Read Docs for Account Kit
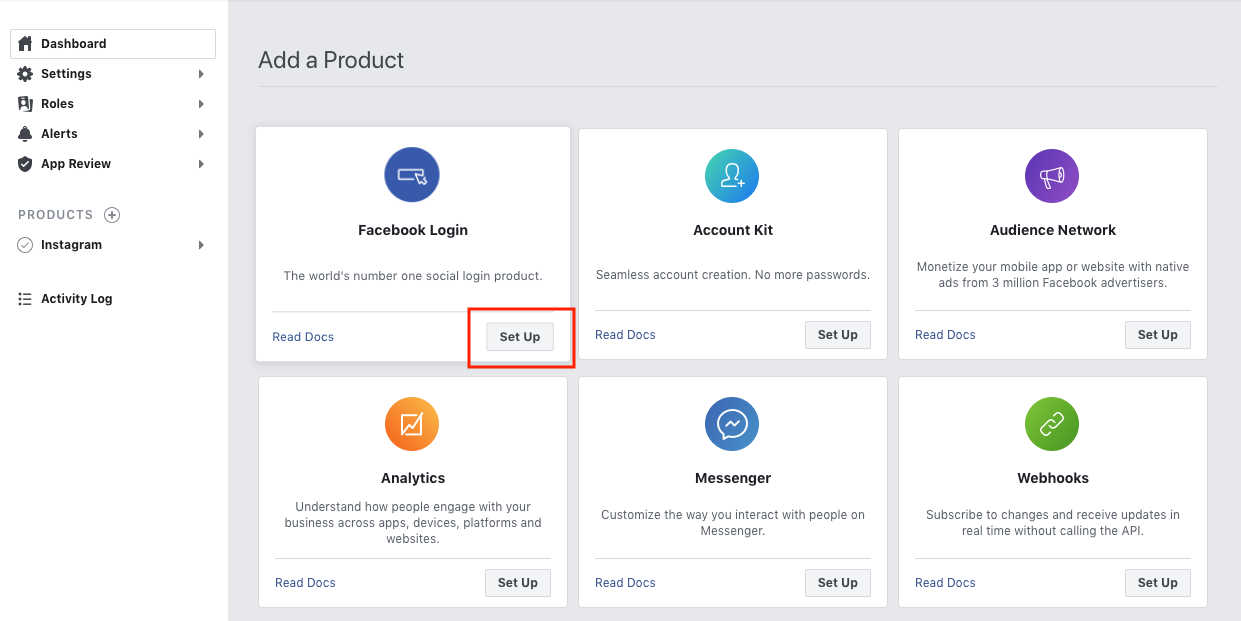The image size is (1241, 621). point(625,335)
